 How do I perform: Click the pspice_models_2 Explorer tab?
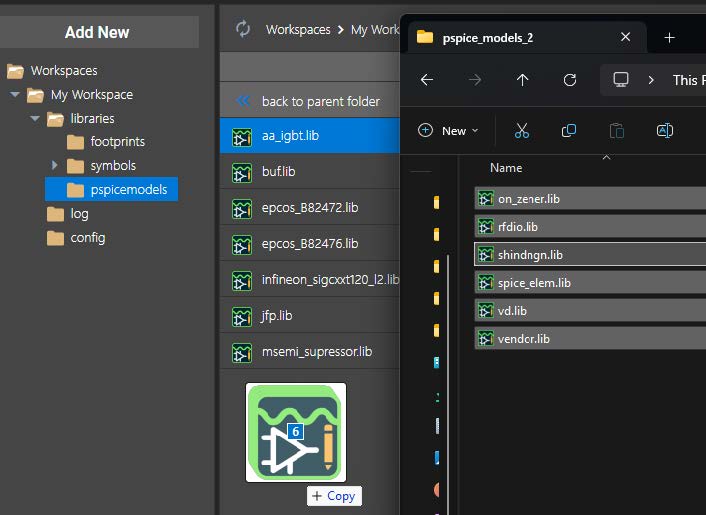coord(527,37)
